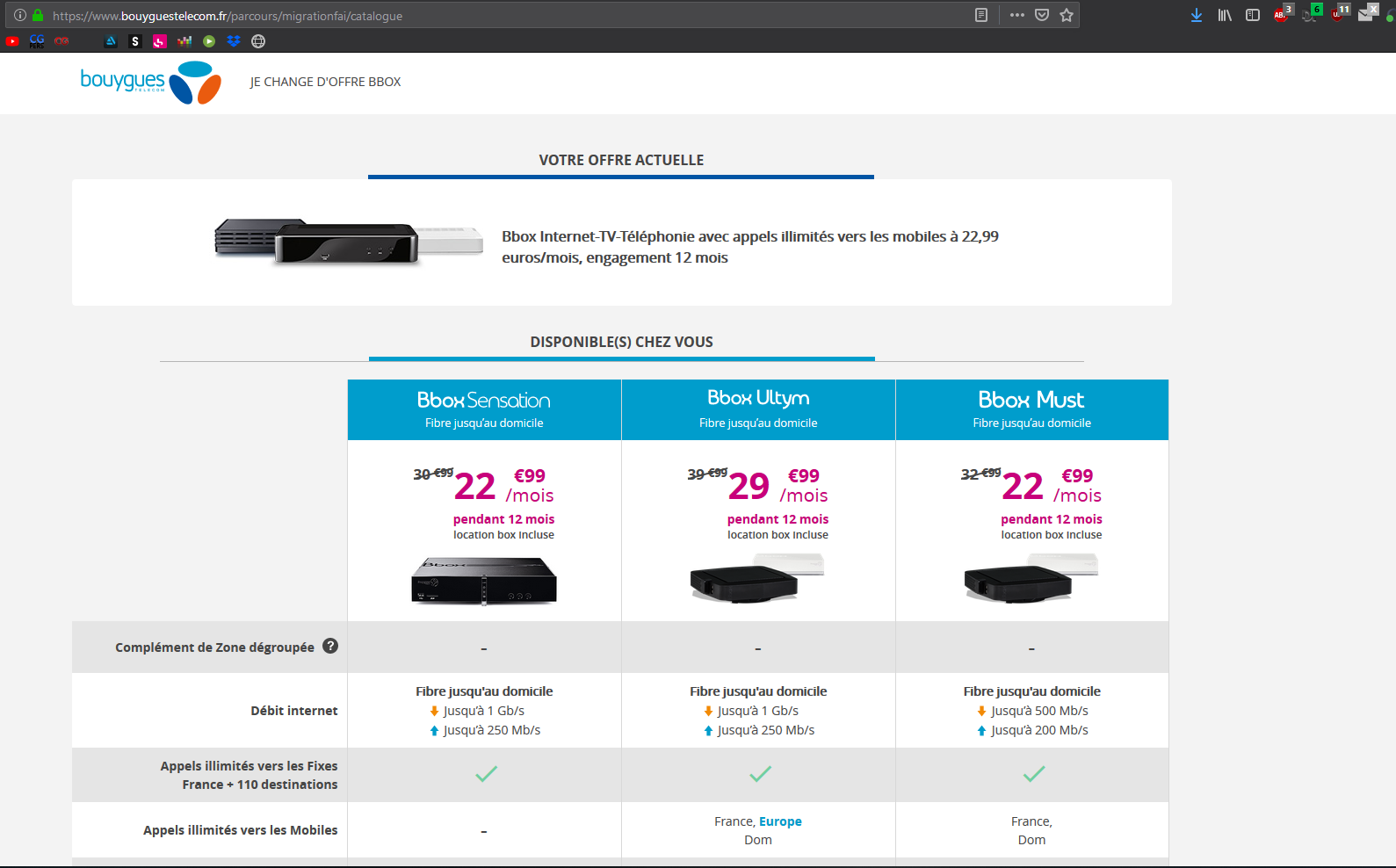Bookmark this page with the star icon

1067,15
